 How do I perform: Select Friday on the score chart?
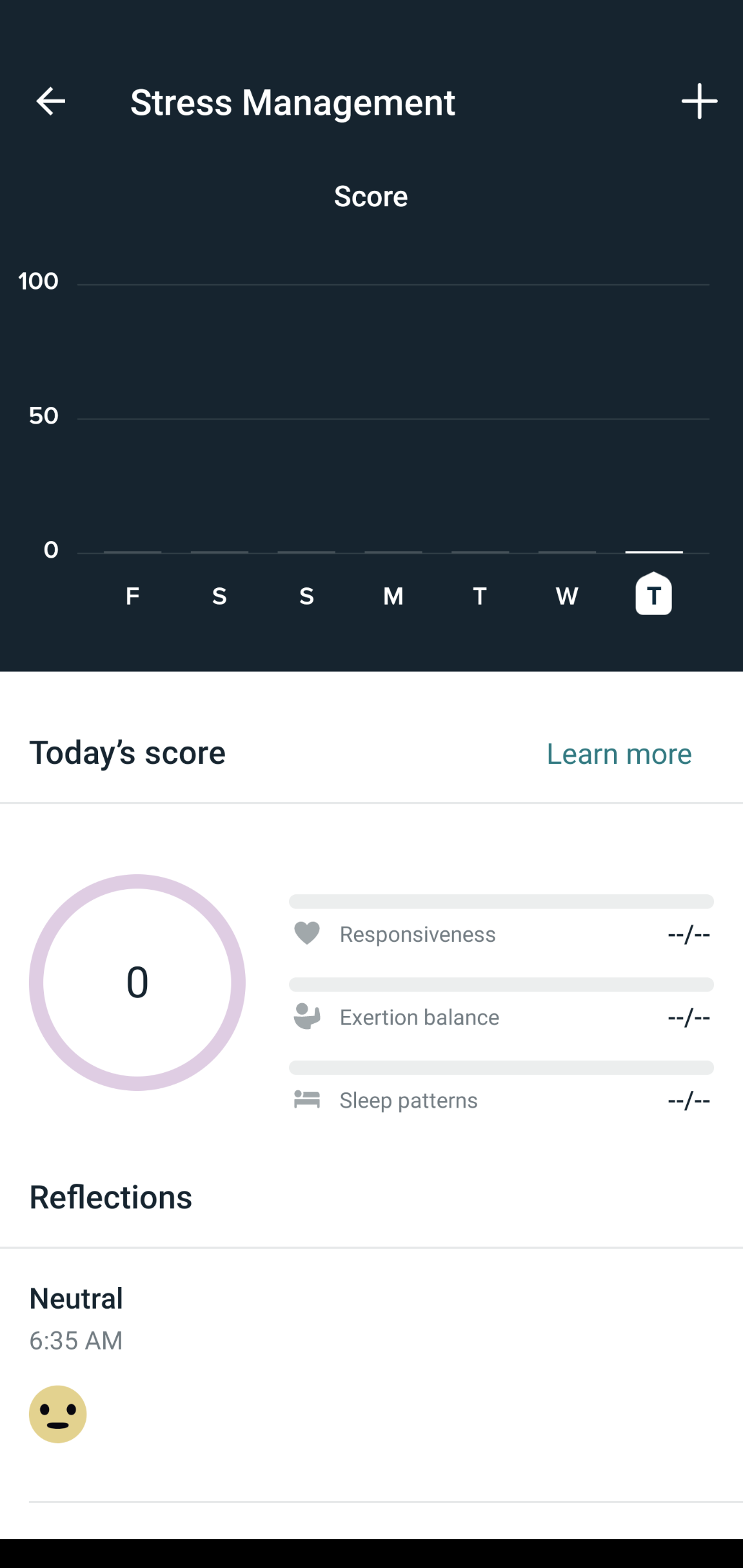point(132,596)
